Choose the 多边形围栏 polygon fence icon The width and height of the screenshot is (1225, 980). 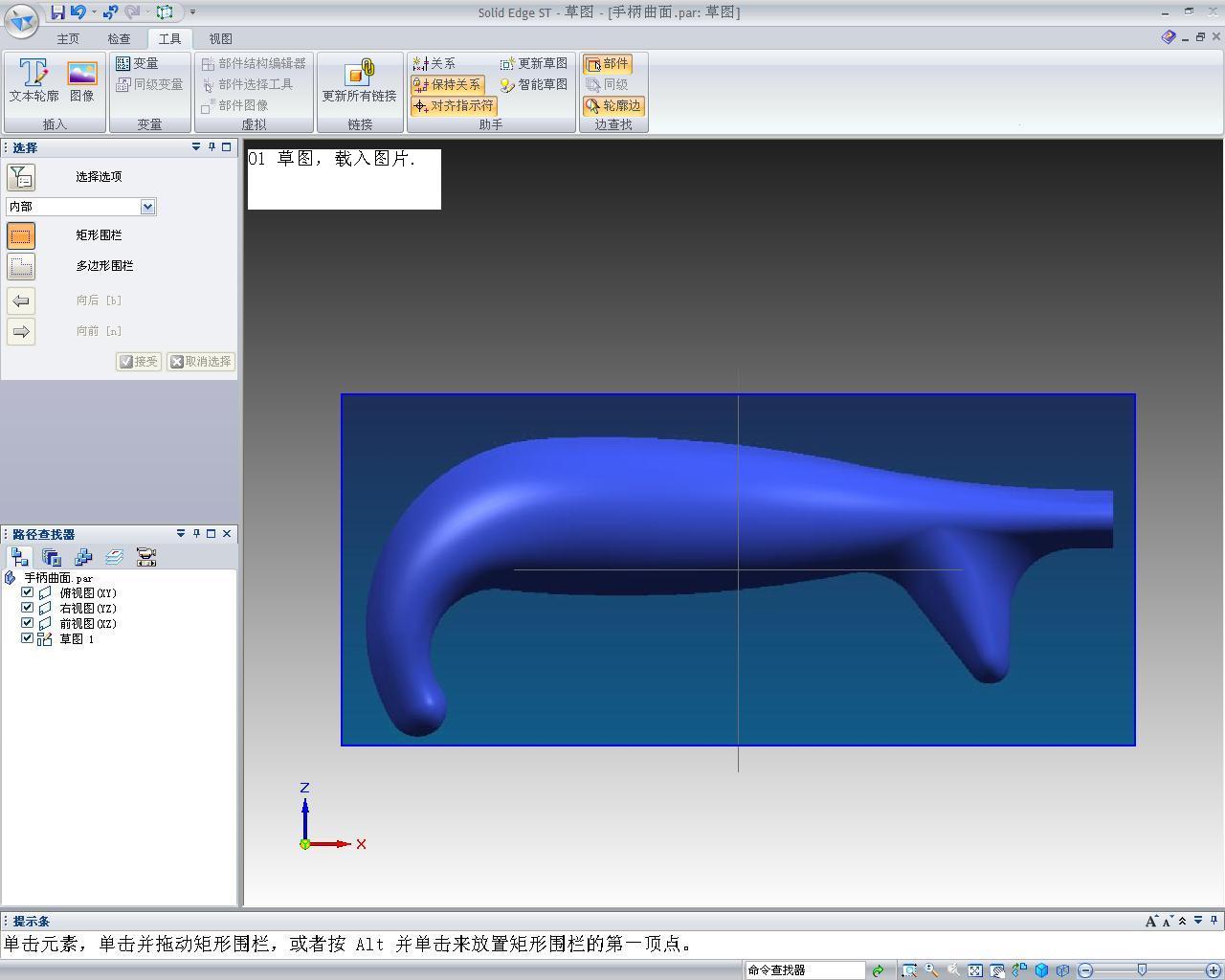21,266
